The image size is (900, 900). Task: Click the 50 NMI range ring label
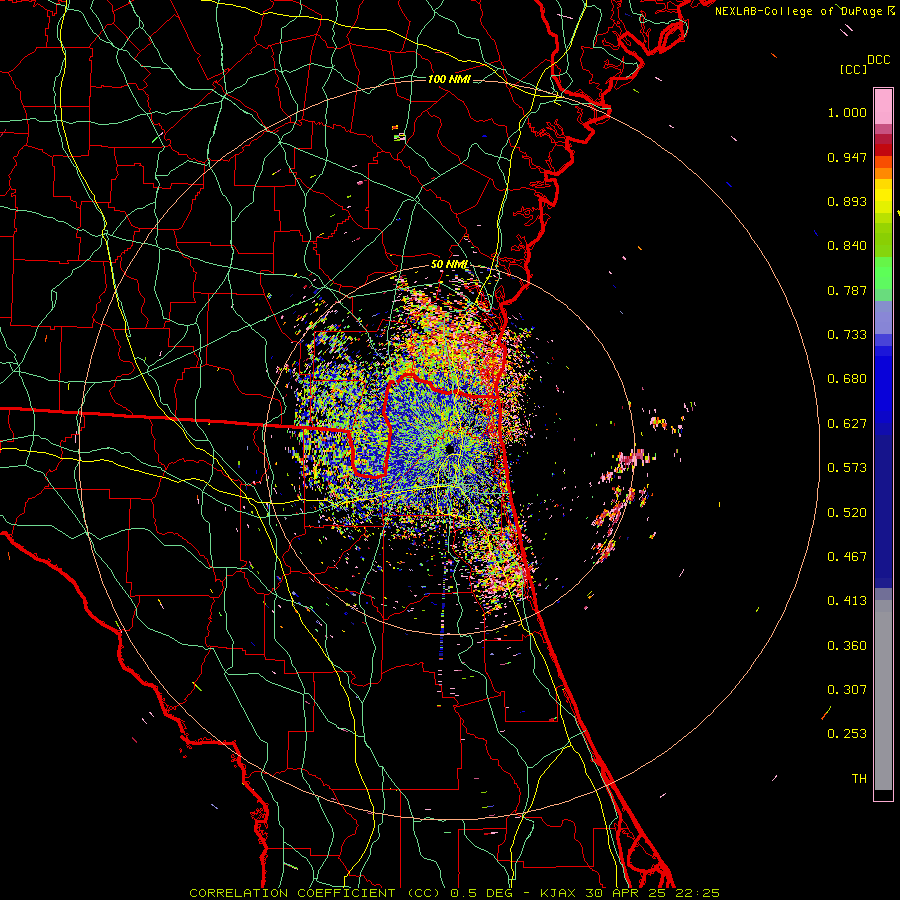(x=449, y=265)
